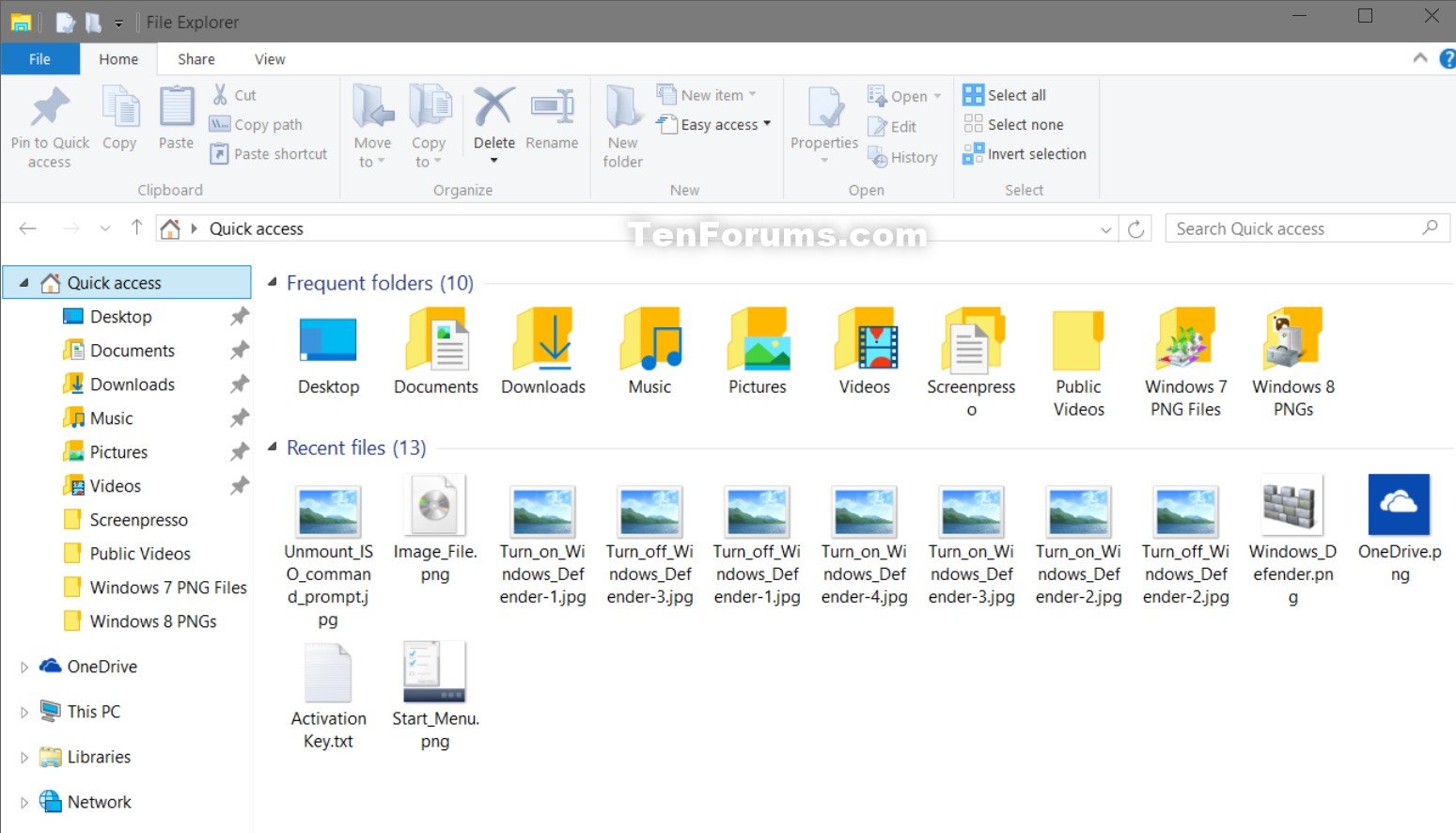
Task: Switch to the View tab
Action: pos(270,58)
